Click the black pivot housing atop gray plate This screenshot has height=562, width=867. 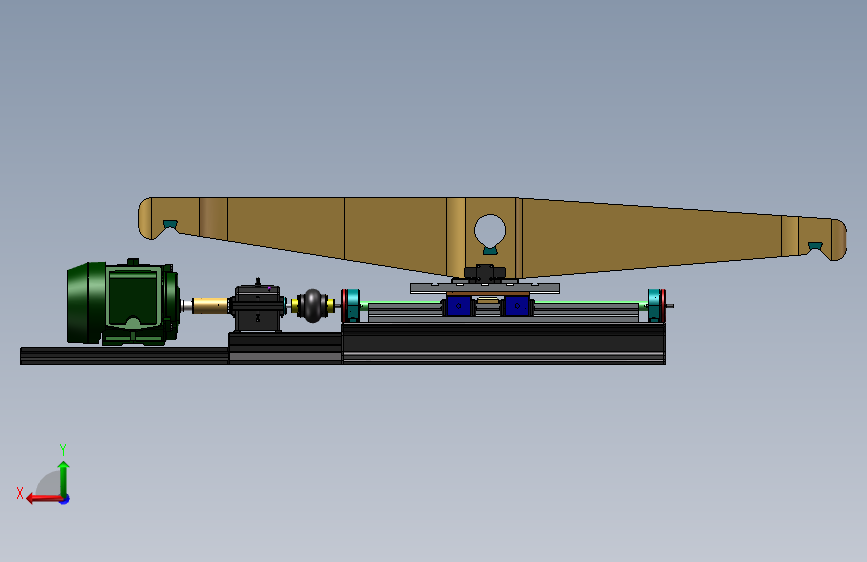pyautogui.click(x=485, y=272)
